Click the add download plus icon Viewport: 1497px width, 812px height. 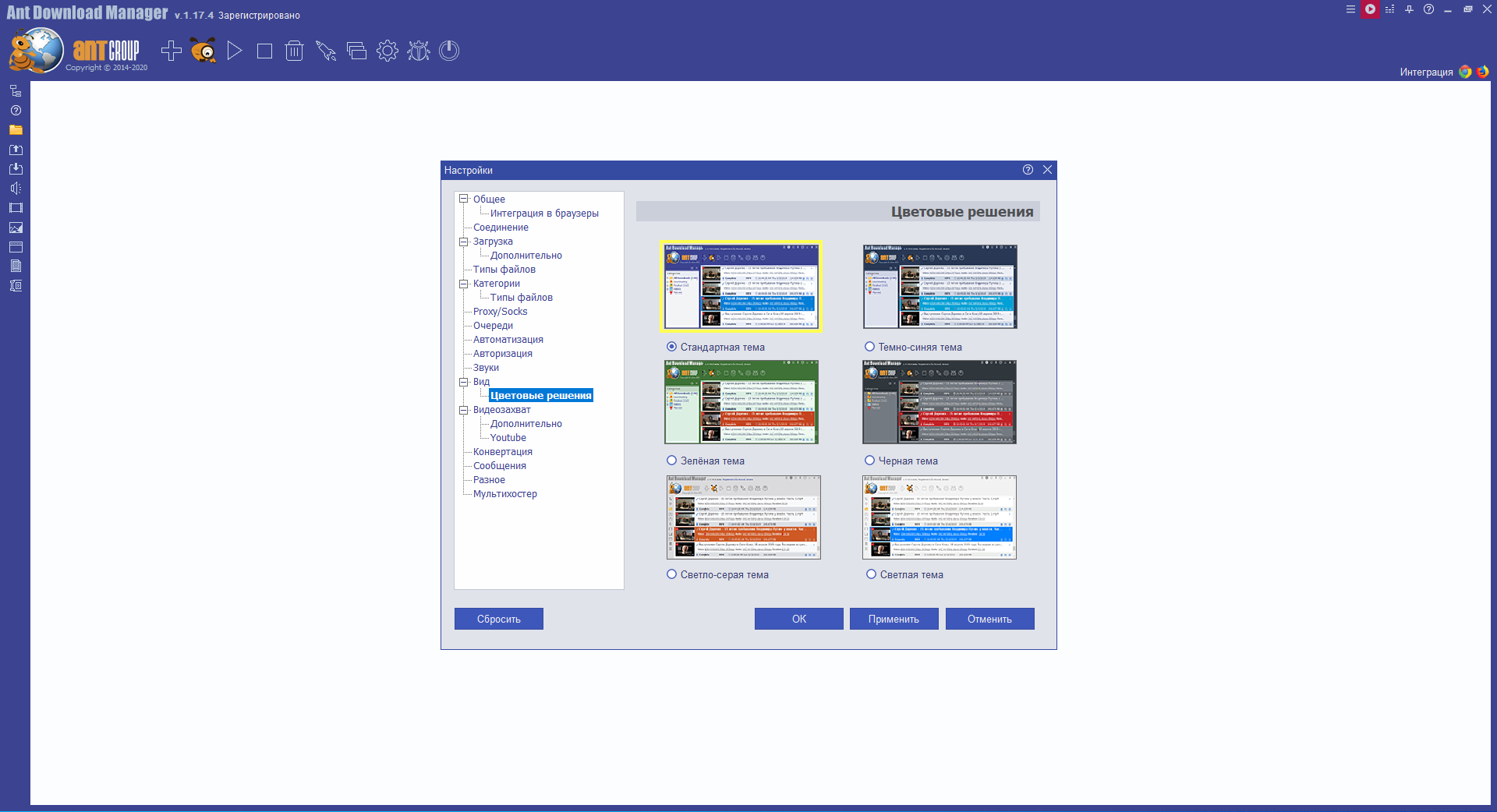click(x=171, y=51)
